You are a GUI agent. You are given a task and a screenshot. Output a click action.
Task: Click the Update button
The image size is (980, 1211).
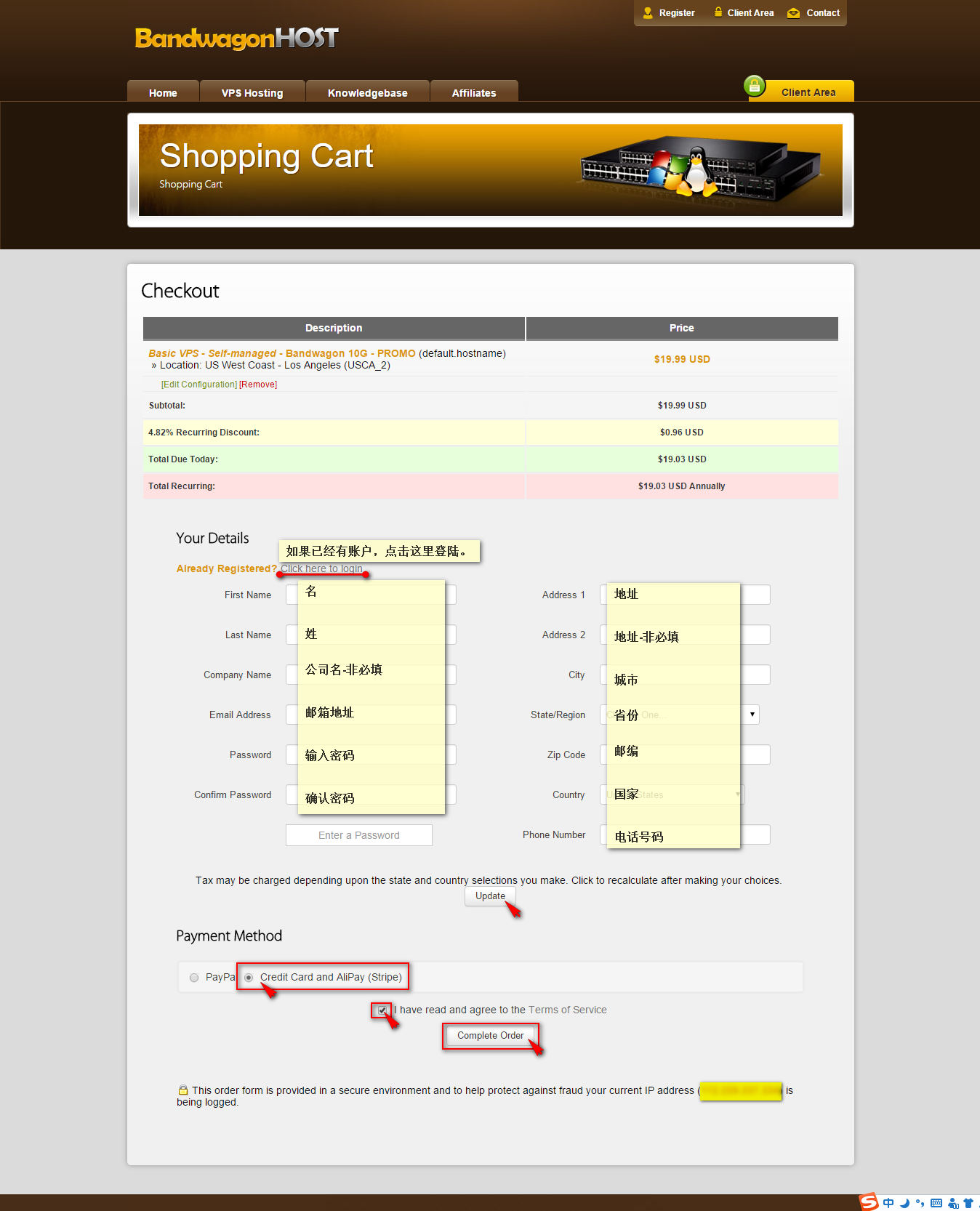click(x=490, y=896)
